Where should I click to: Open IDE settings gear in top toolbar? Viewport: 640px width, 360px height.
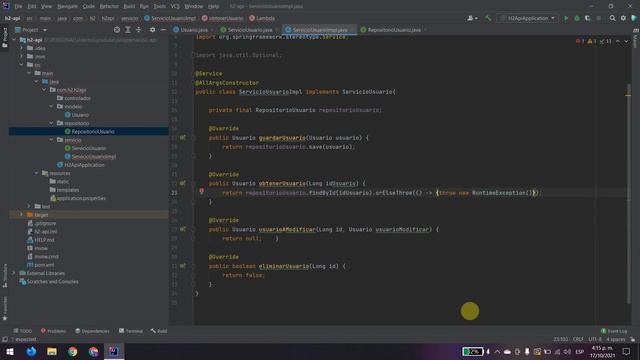tap(623, 18)
